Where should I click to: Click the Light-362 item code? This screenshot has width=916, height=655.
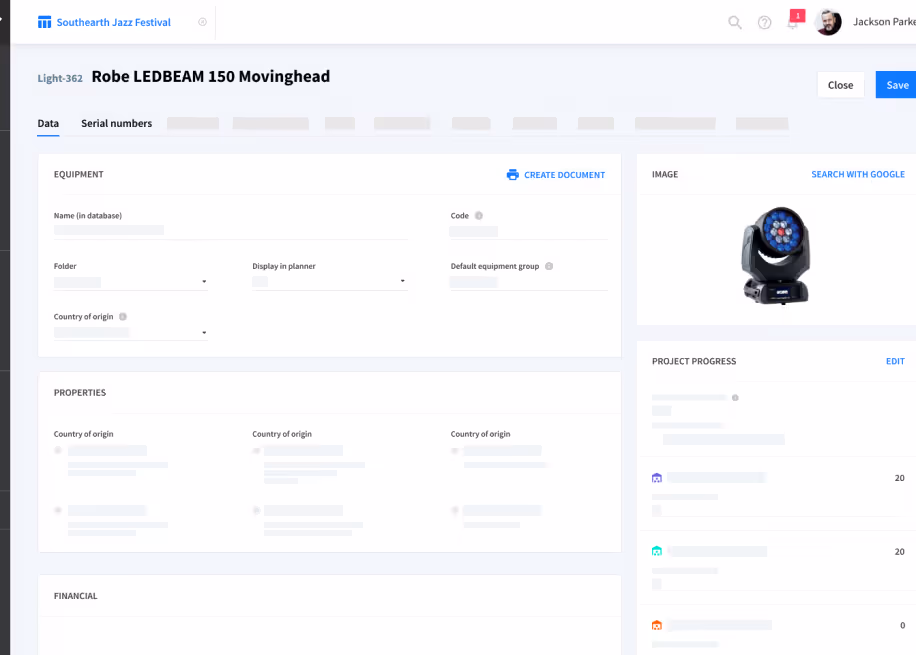click(x=60, y=78)
